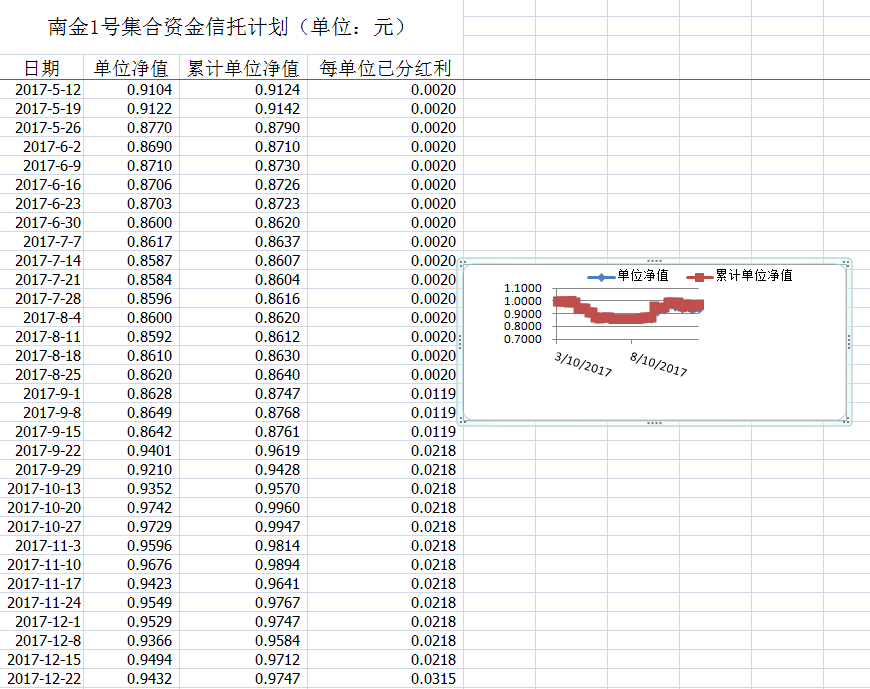Click the chart's top-center resize handle
The image size is (870, 689).
pyautogui.click(x=654, y=261)
